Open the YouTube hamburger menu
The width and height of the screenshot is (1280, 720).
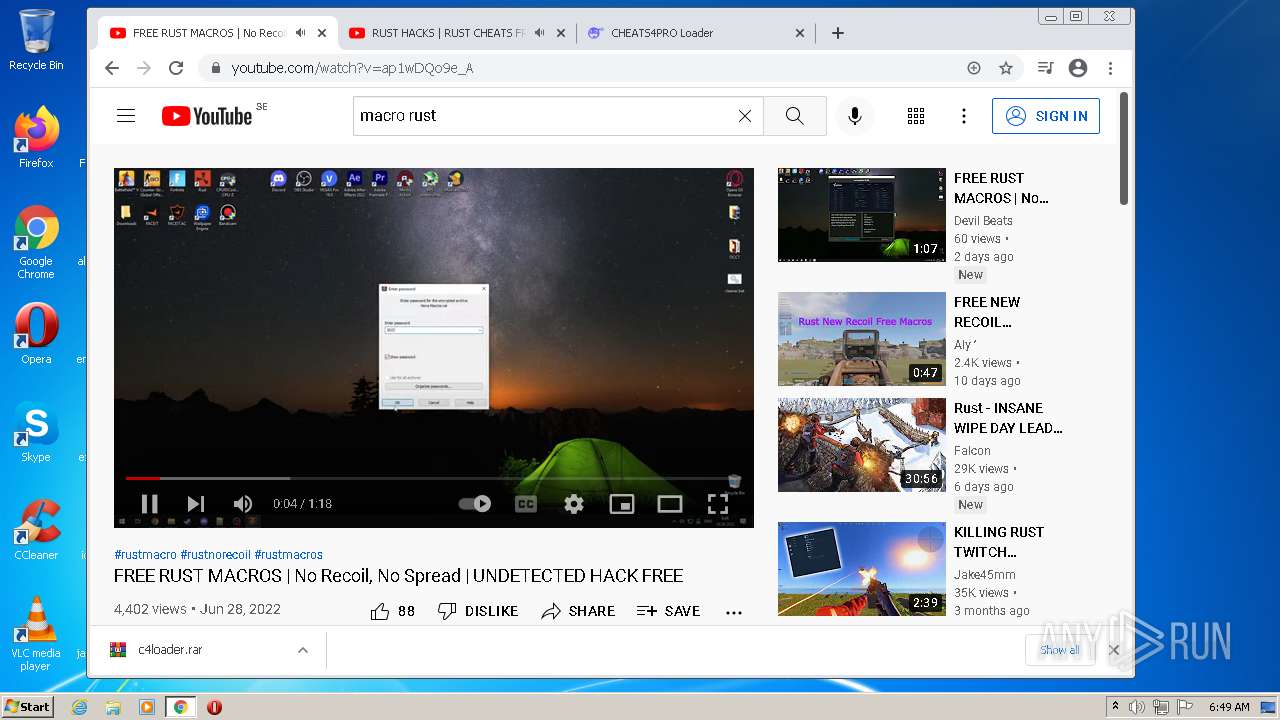[x=126, y=116]
